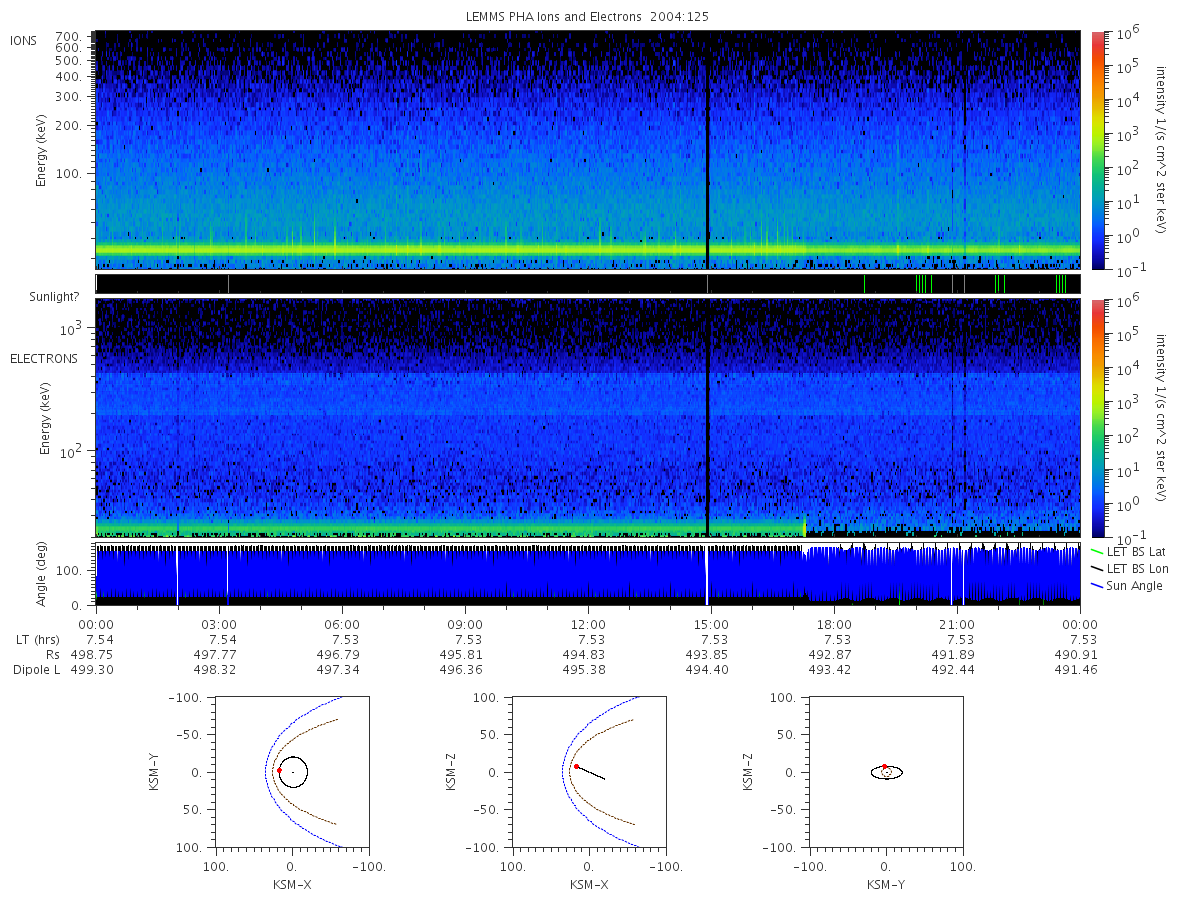Click the black data gap near 15:00 in ions panel
The width and height of the screenshot is (1200, 900).
pos(707,150)
